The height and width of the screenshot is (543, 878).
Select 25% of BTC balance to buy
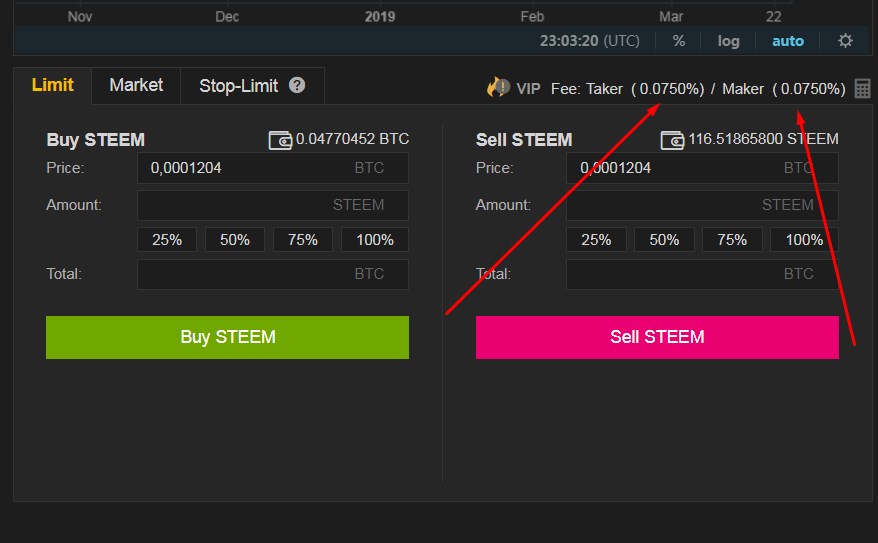click(x=167, y=240)
